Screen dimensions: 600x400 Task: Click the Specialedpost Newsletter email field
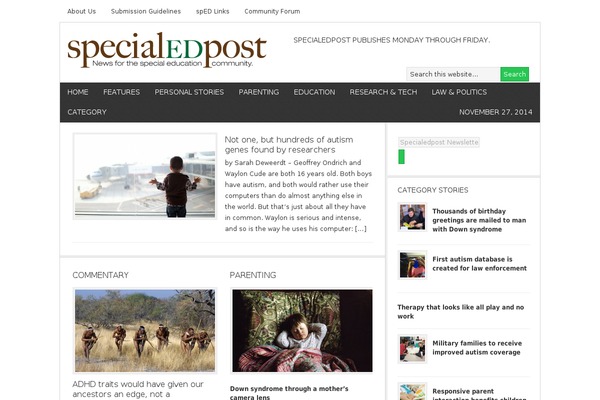tap(439, 142)
